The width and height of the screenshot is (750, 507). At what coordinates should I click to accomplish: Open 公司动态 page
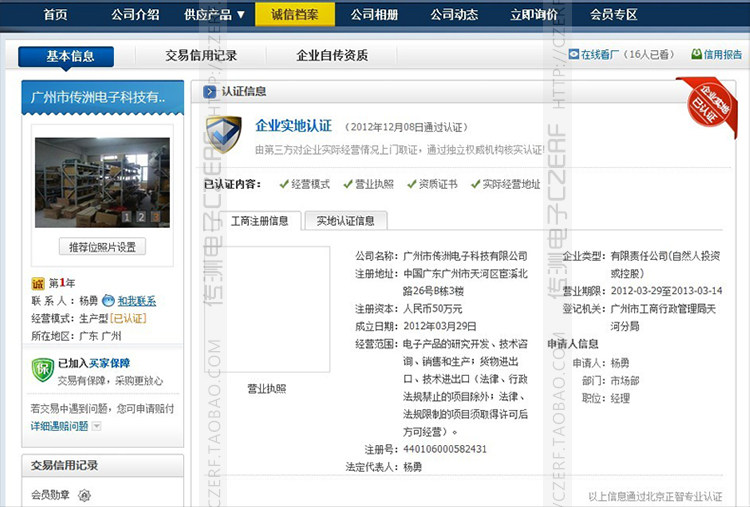pyautogui.click(x=454, y=14)
